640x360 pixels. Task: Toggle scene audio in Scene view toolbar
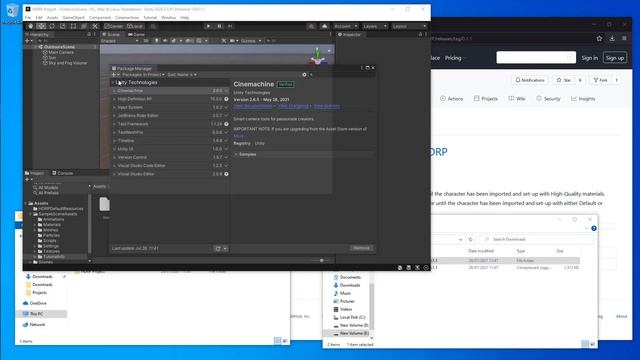(165, 41)
